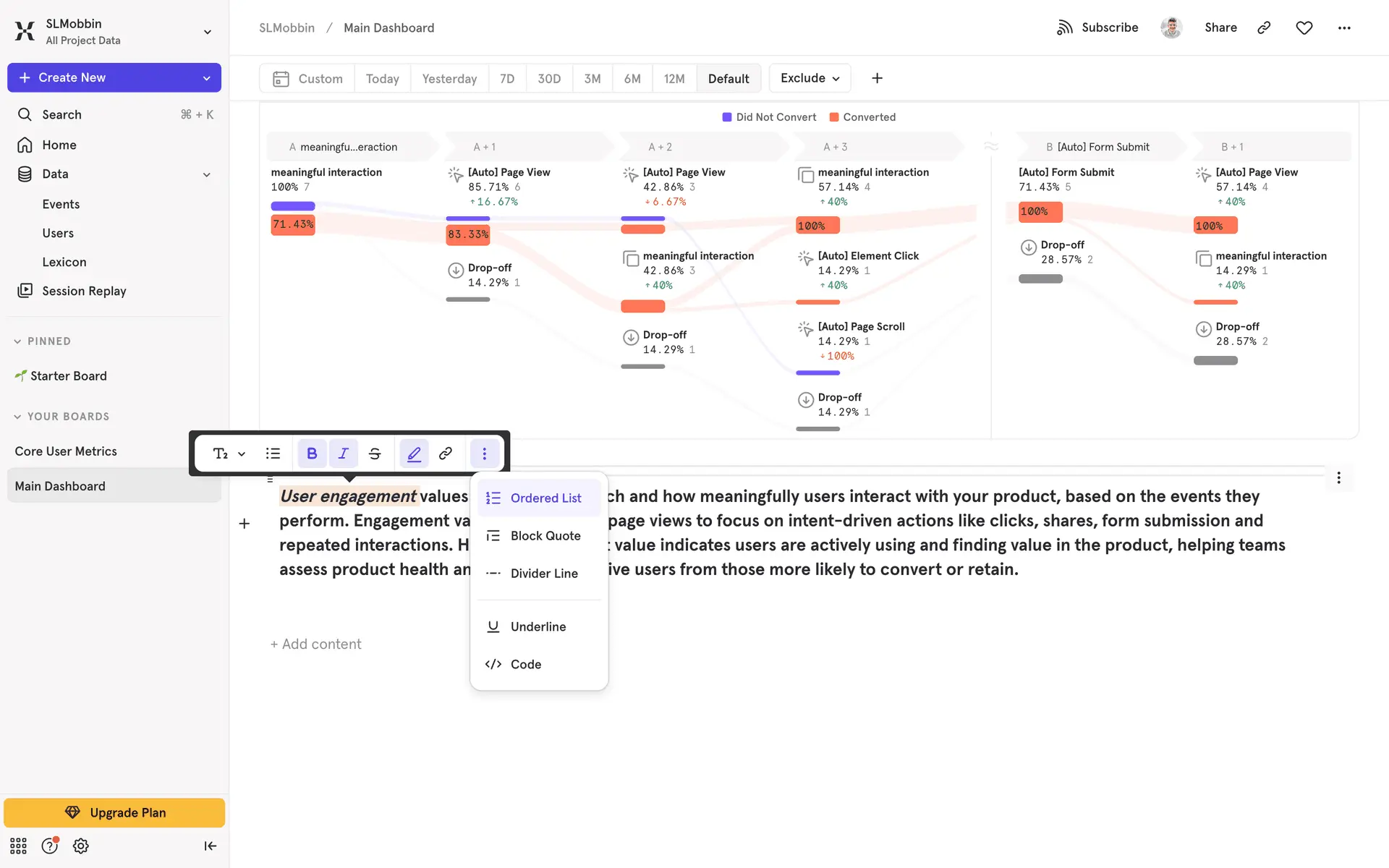Toggle bold formatting off
This screenshot has width=1389, height=868.
312,454
